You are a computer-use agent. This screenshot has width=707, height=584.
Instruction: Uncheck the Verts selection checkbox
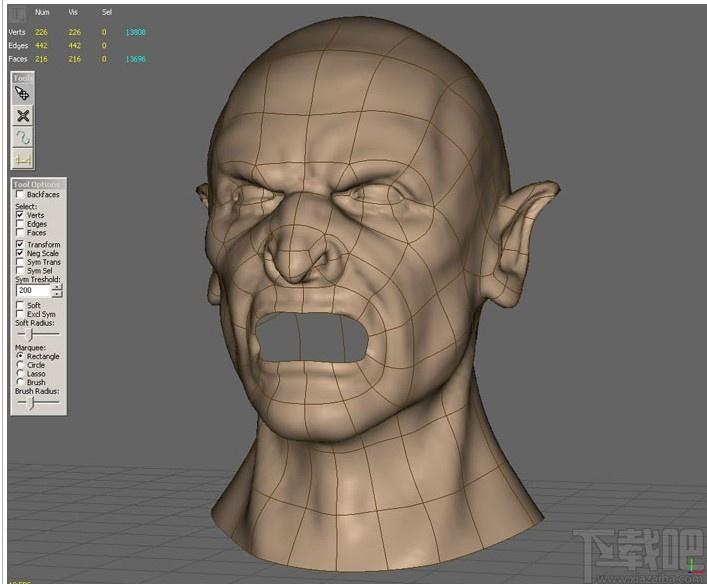[20, 215]
